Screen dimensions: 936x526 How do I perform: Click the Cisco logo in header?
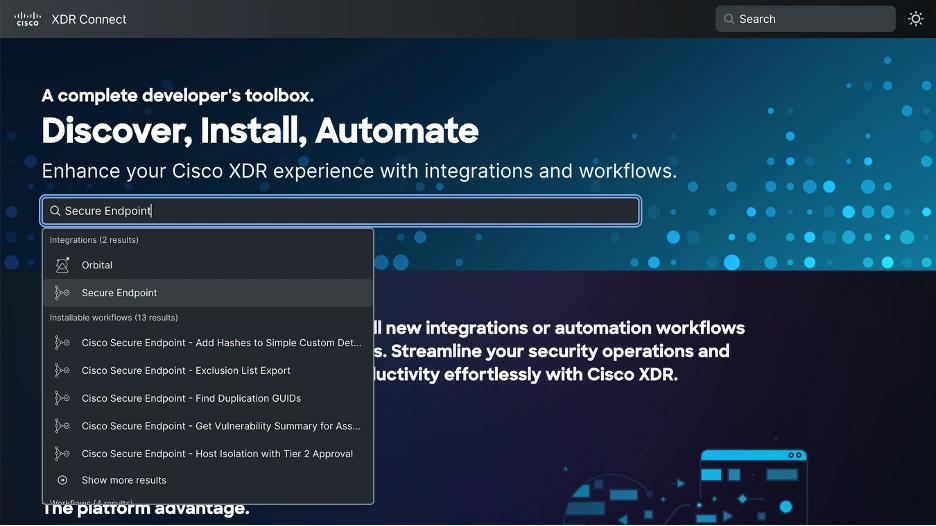pos(27,19)
